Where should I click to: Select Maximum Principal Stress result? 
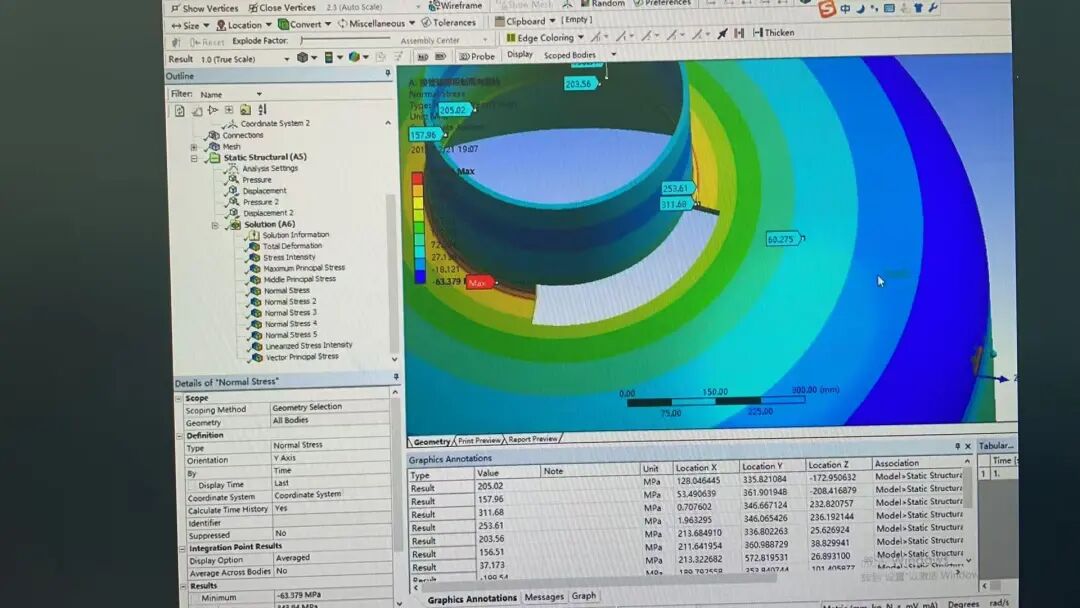[304, 268]
